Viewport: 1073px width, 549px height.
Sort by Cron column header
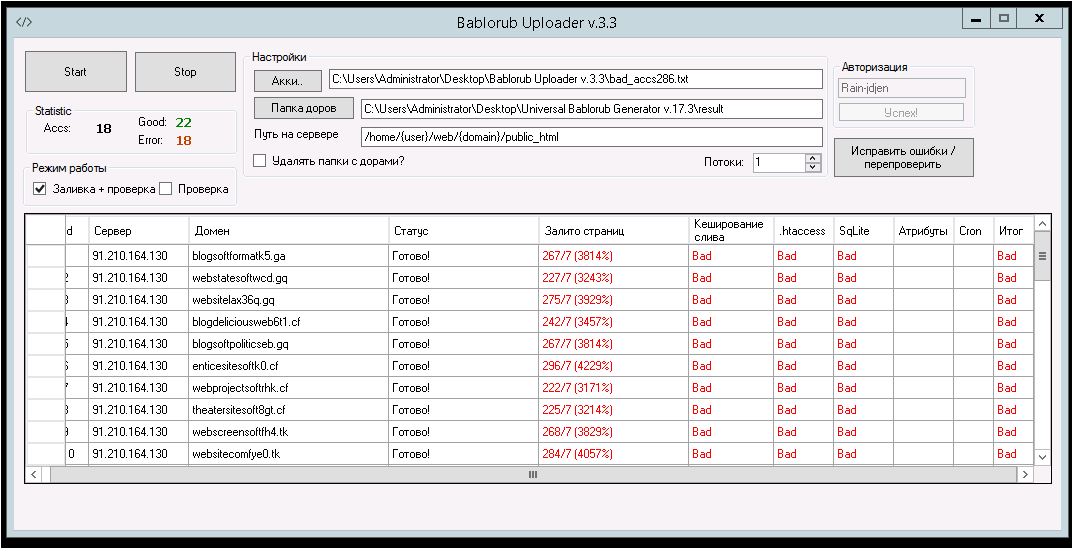(x=973, y=231)
